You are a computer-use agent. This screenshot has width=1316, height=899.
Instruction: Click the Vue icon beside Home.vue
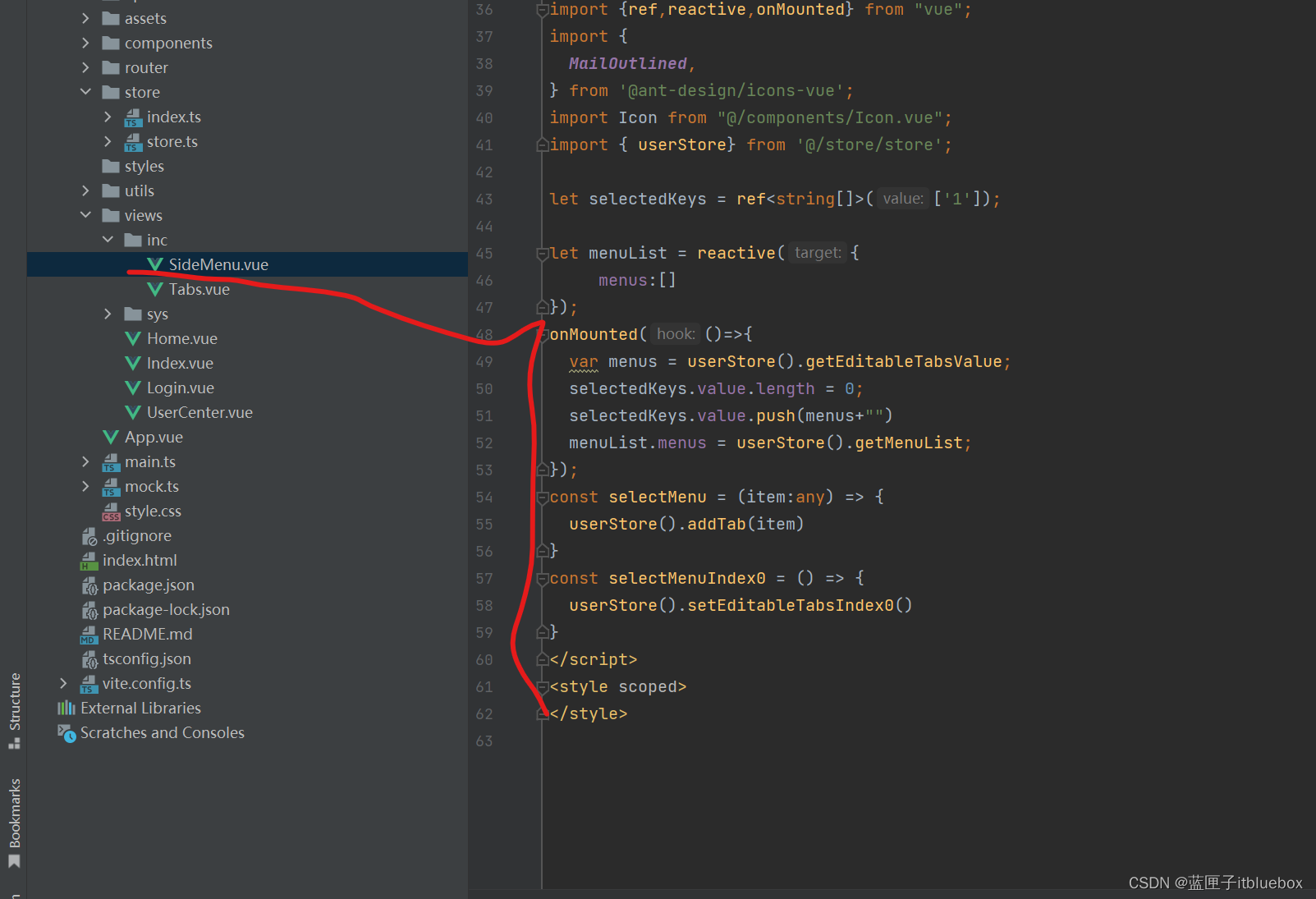coord(133,338)
